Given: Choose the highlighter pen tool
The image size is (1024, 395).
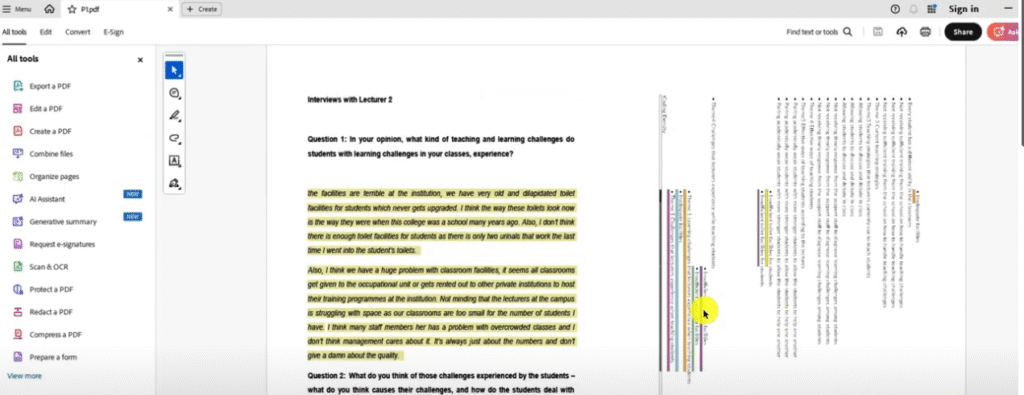Looking at the screenshot, I should 174,116.
